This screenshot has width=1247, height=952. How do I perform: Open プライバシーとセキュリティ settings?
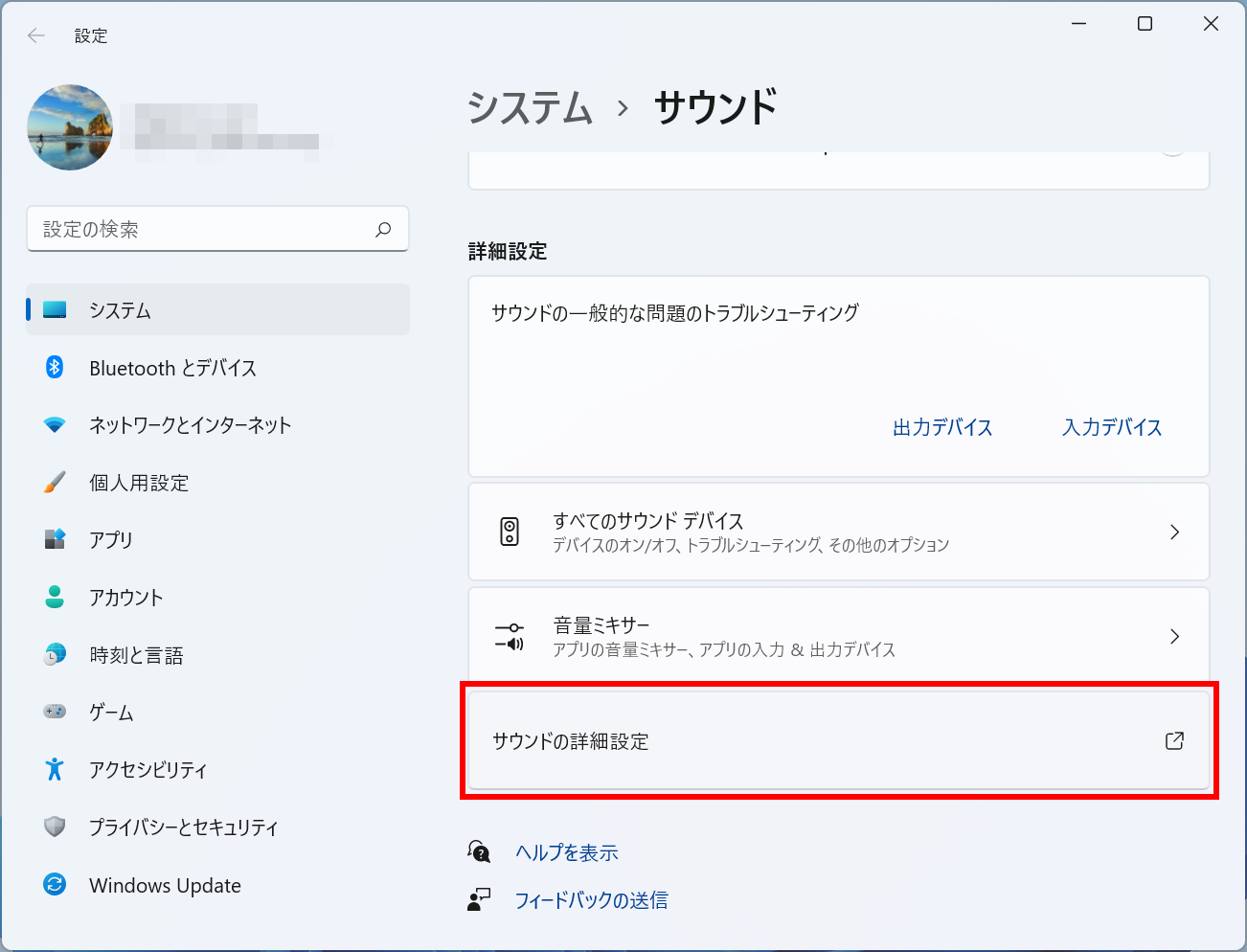[183, 827]
